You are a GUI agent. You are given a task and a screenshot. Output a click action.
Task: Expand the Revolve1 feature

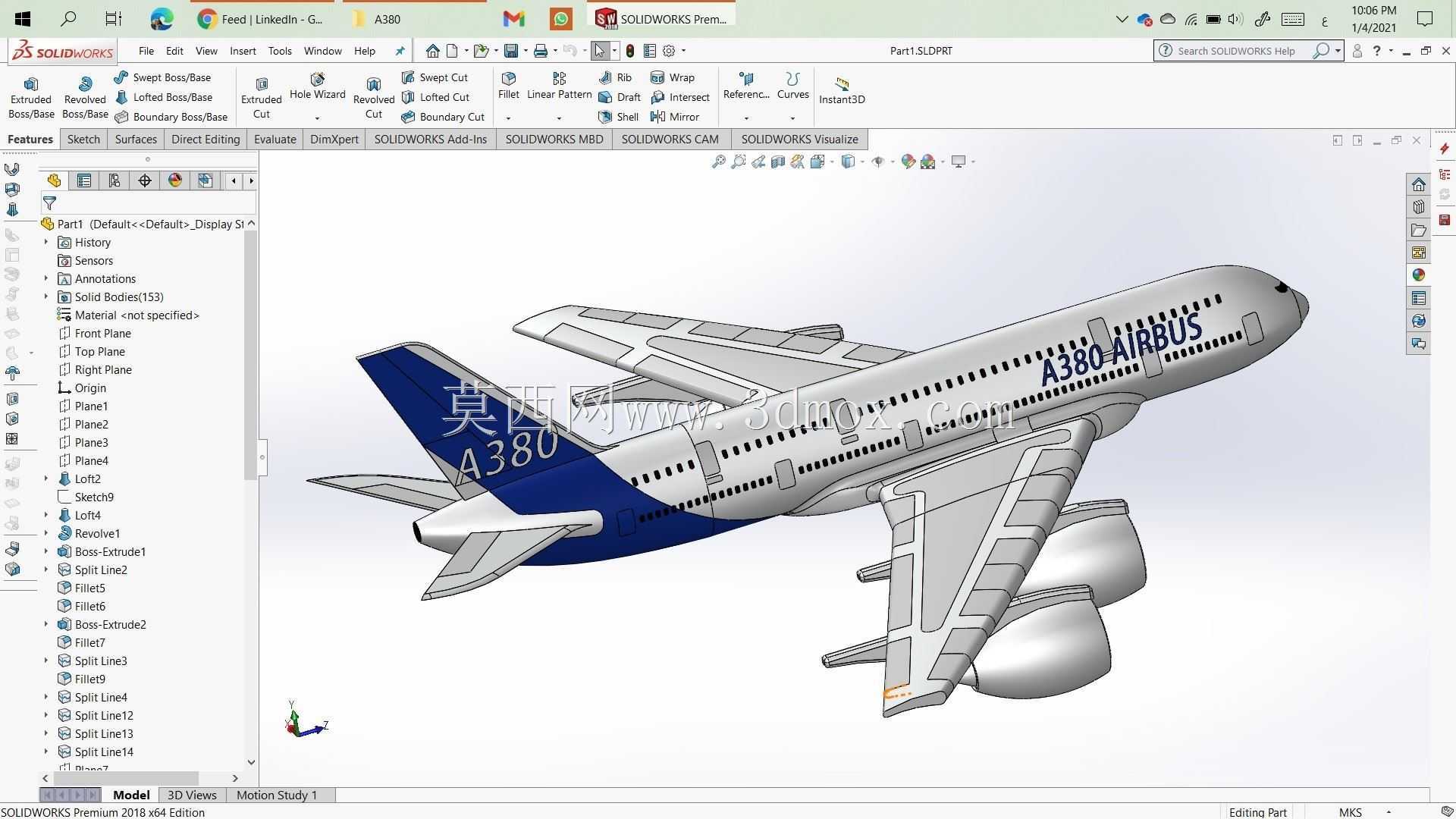(x=46, y=533)
